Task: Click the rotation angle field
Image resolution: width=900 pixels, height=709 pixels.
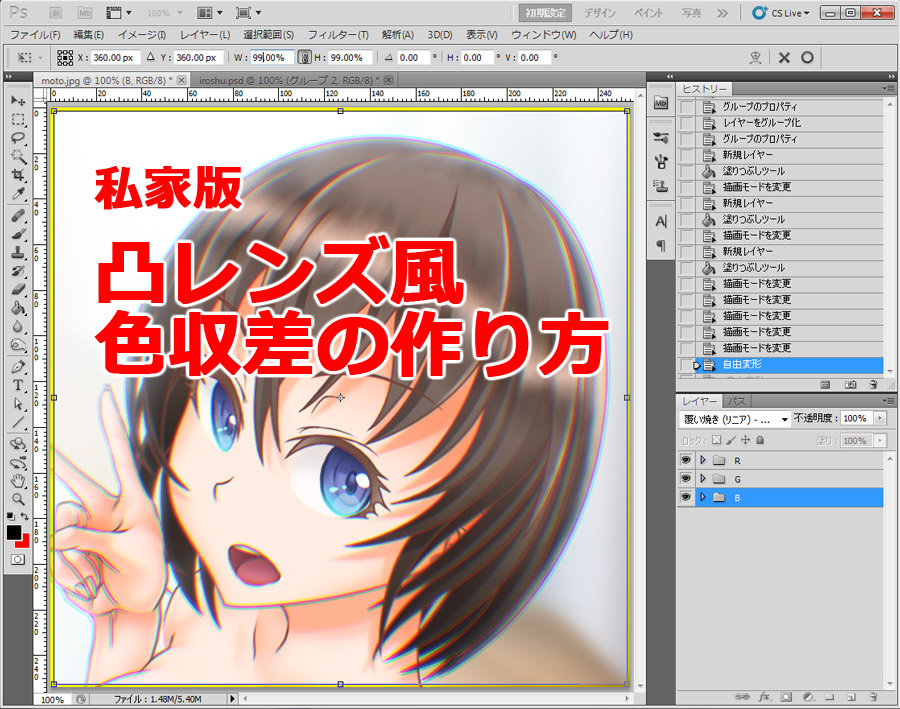Action: pyautogui.click(x=413, y=57)
